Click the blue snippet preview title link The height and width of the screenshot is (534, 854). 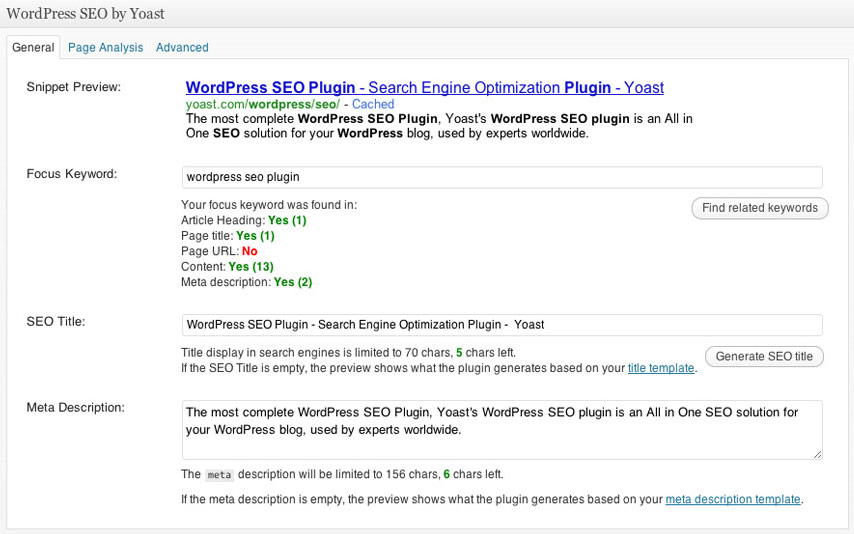click(424, 88)
